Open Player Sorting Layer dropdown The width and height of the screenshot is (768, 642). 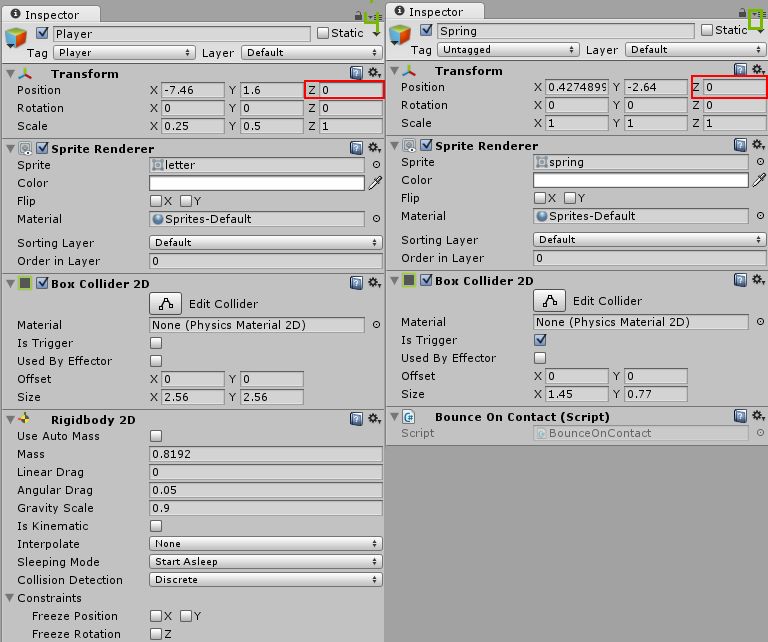coord(265,242)
